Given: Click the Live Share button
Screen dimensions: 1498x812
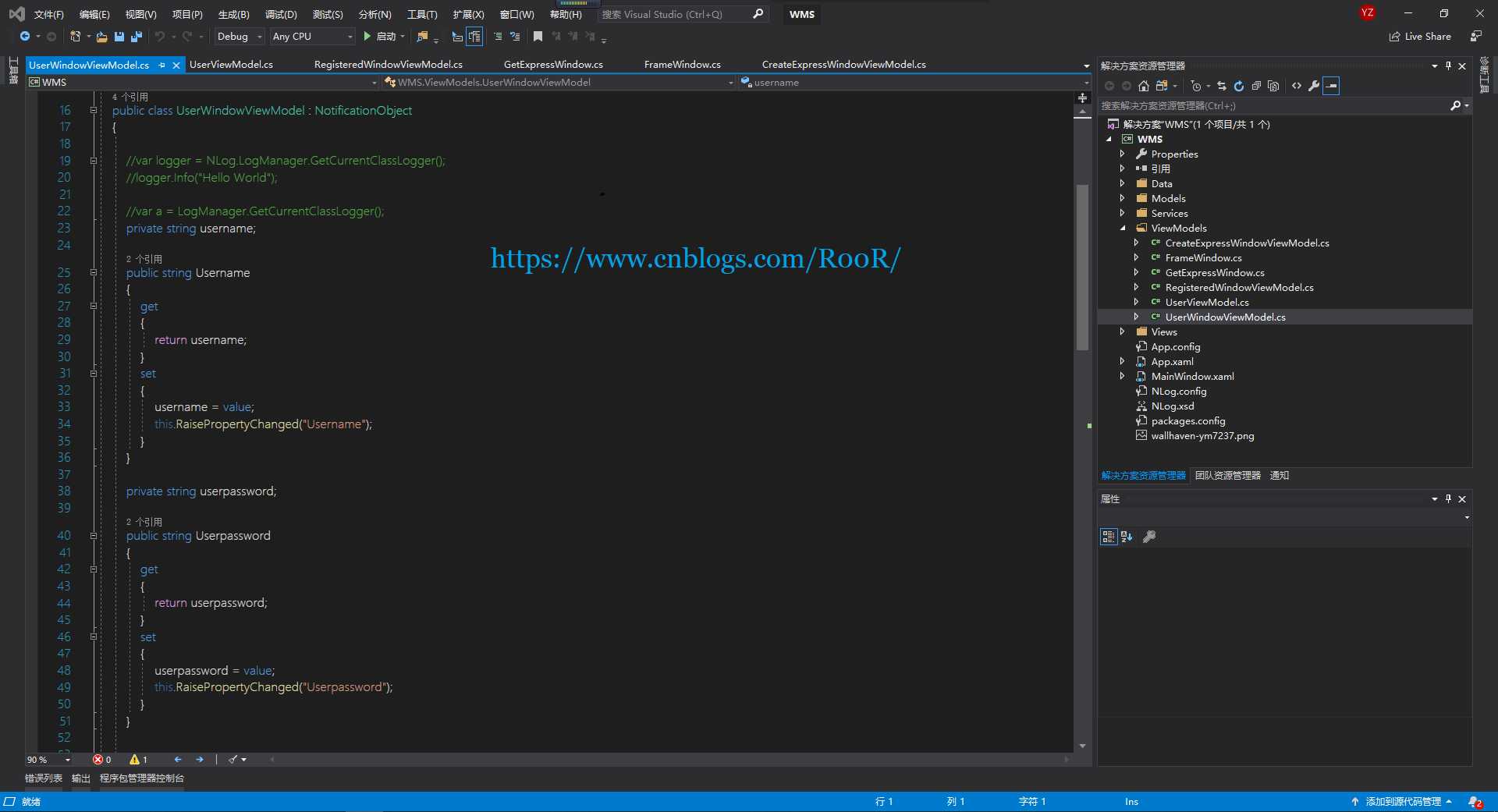Looking at the screenshot, I should coord(1420,37).
